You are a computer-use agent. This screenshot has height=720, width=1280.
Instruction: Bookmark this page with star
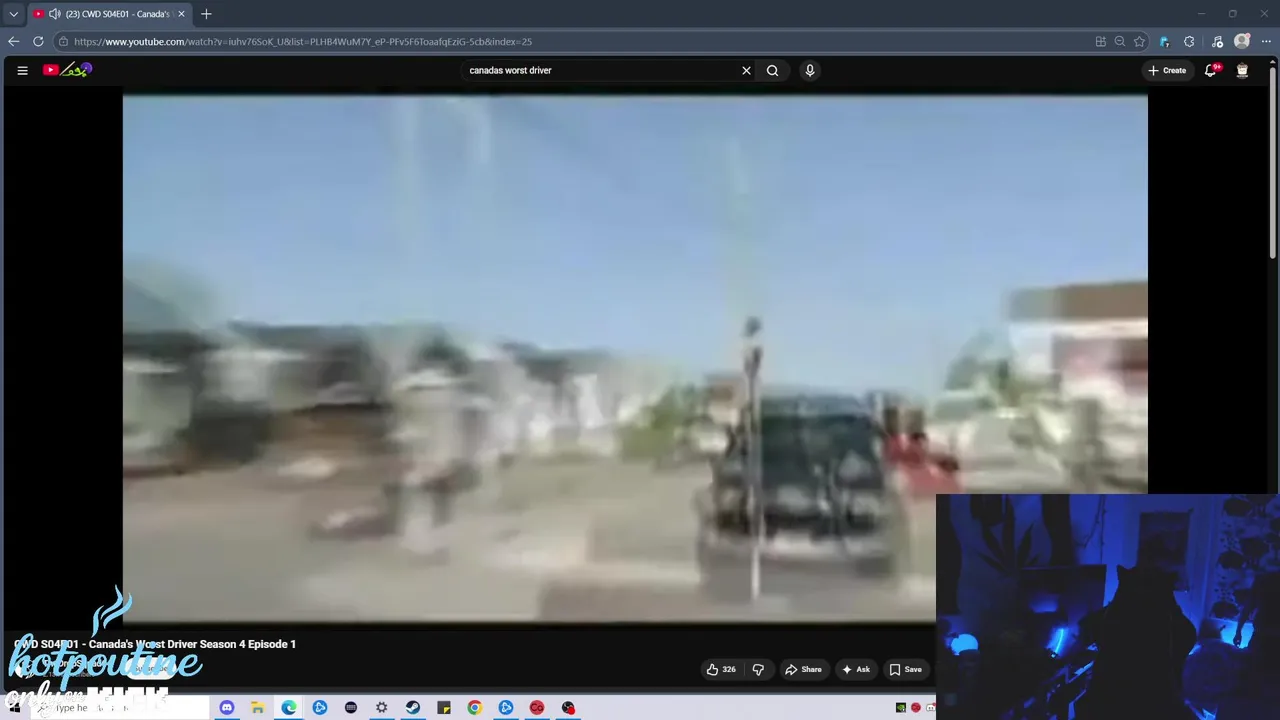pyautogui.click(x=1139, y=41)
